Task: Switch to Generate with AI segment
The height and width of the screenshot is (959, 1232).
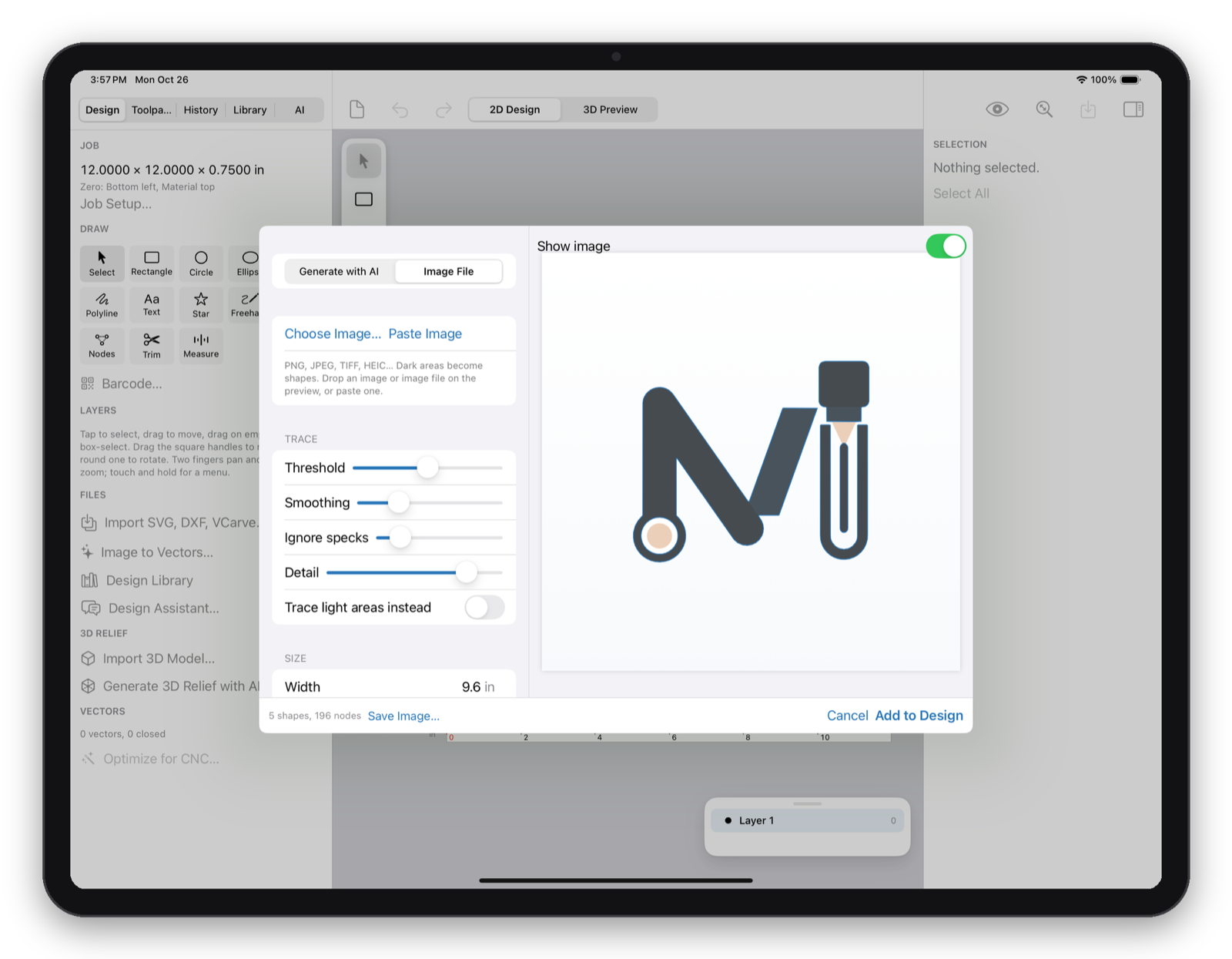Action: tap(339, 271)
